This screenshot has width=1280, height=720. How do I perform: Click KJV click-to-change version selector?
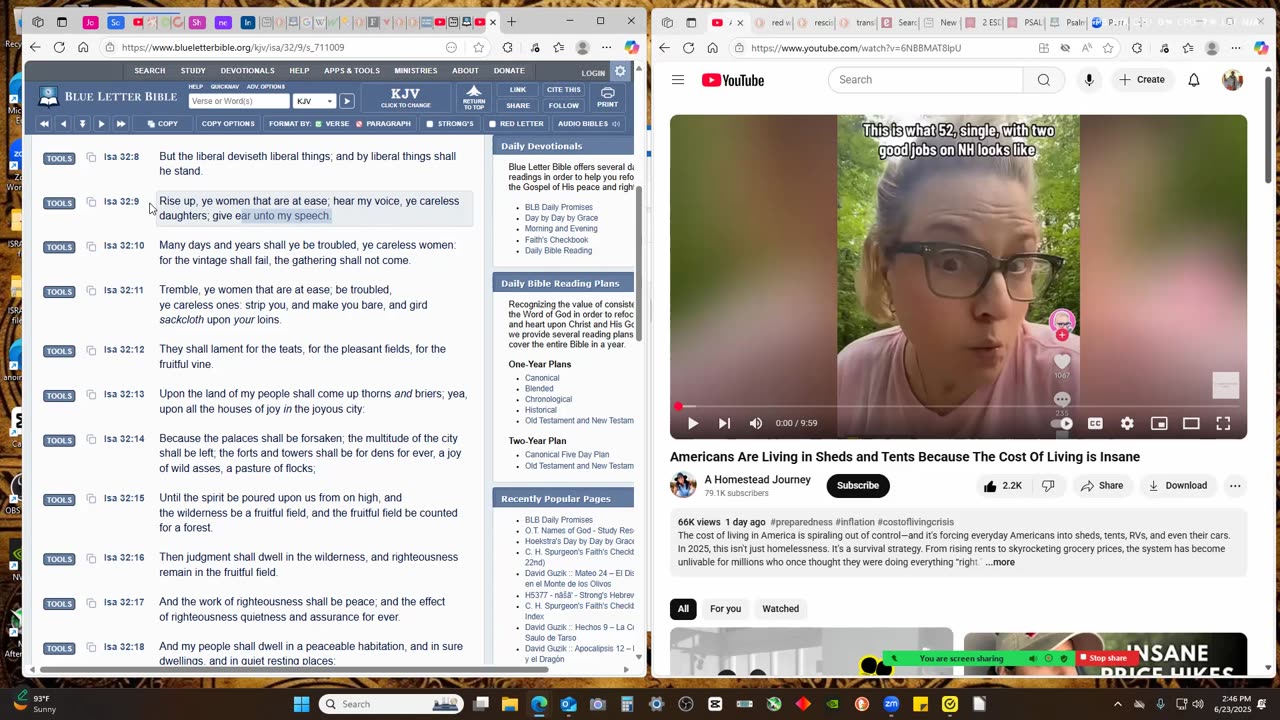tap(405, 98)
